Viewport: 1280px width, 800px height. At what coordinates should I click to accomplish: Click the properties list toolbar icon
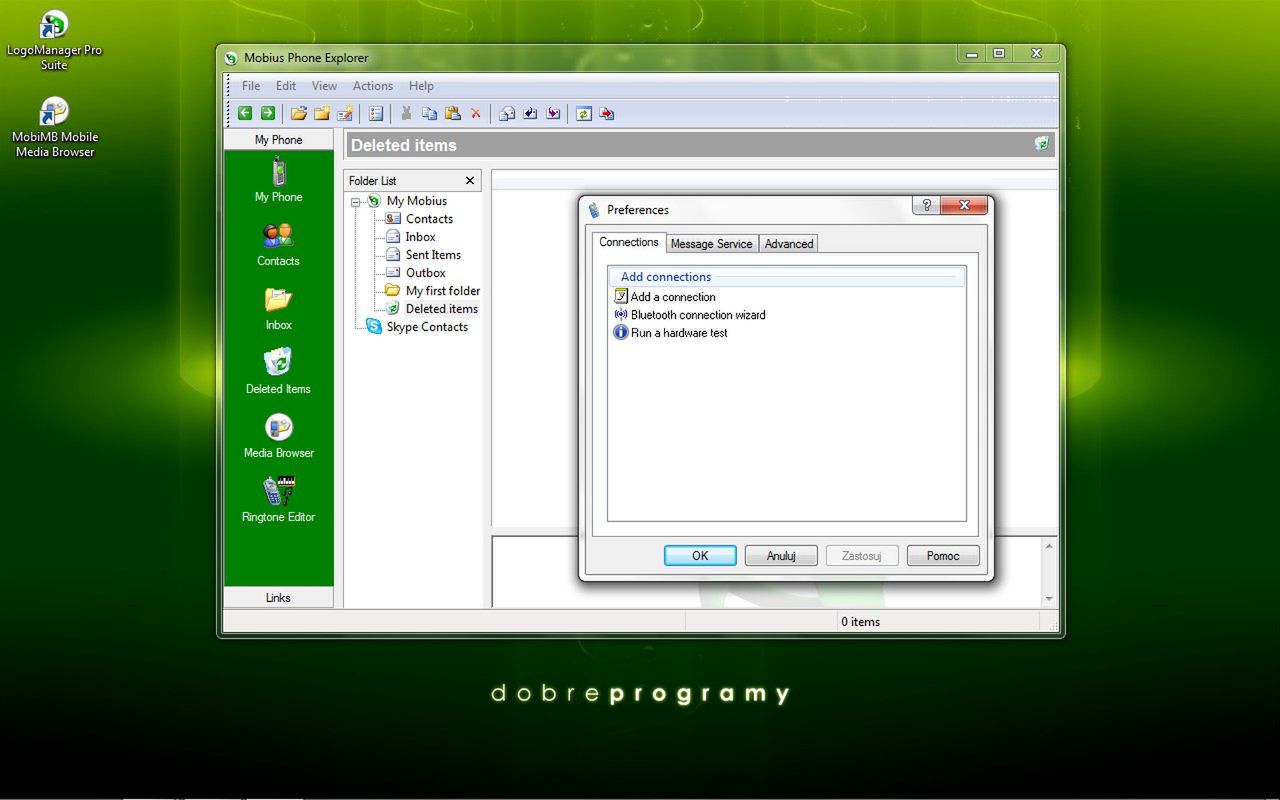[x=376, y=113]
